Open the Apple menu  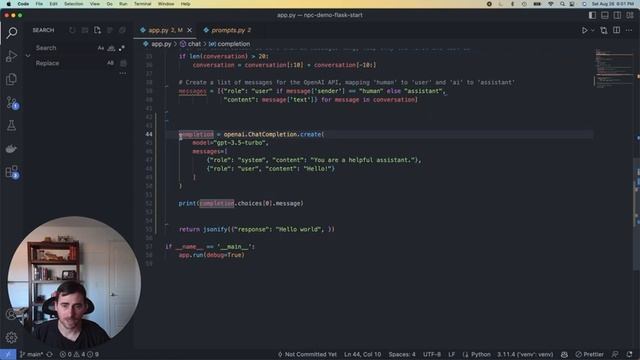coord(9,4)
